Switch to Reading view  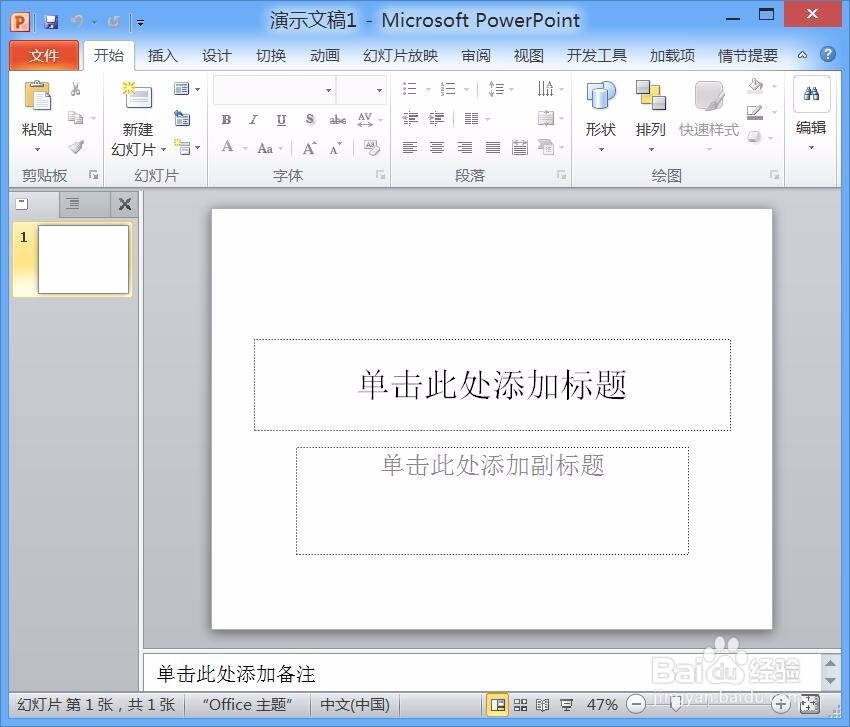(543, 705)
